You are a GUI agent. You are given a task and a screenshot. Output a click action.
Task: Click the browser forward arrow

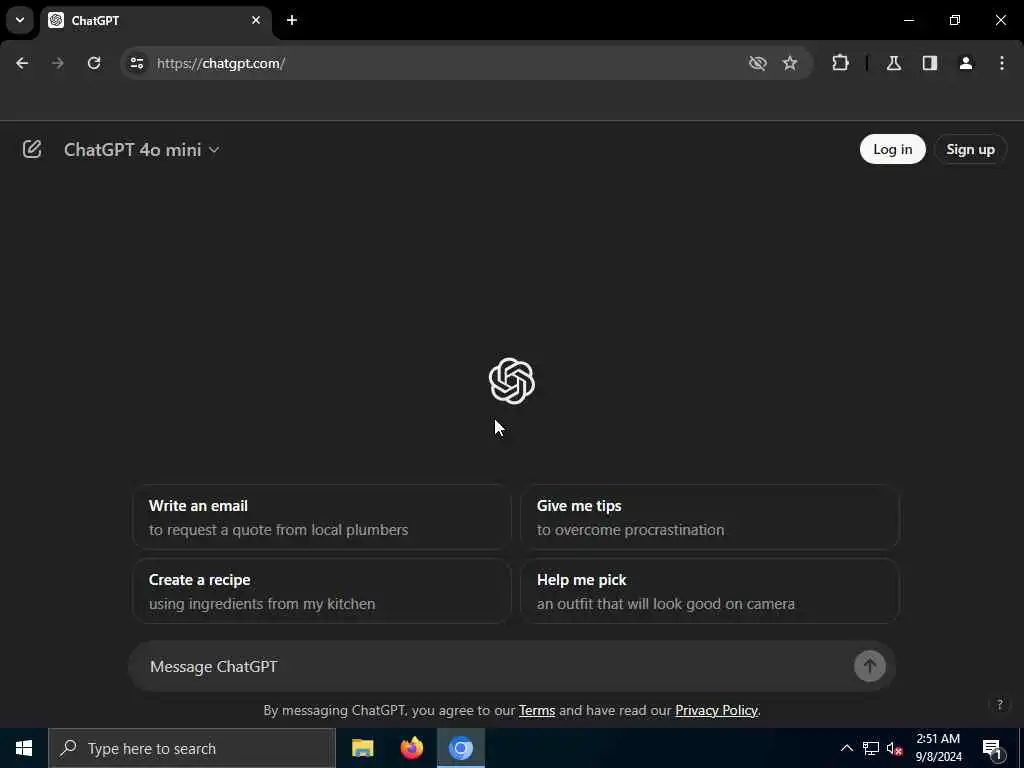(58, 63)
